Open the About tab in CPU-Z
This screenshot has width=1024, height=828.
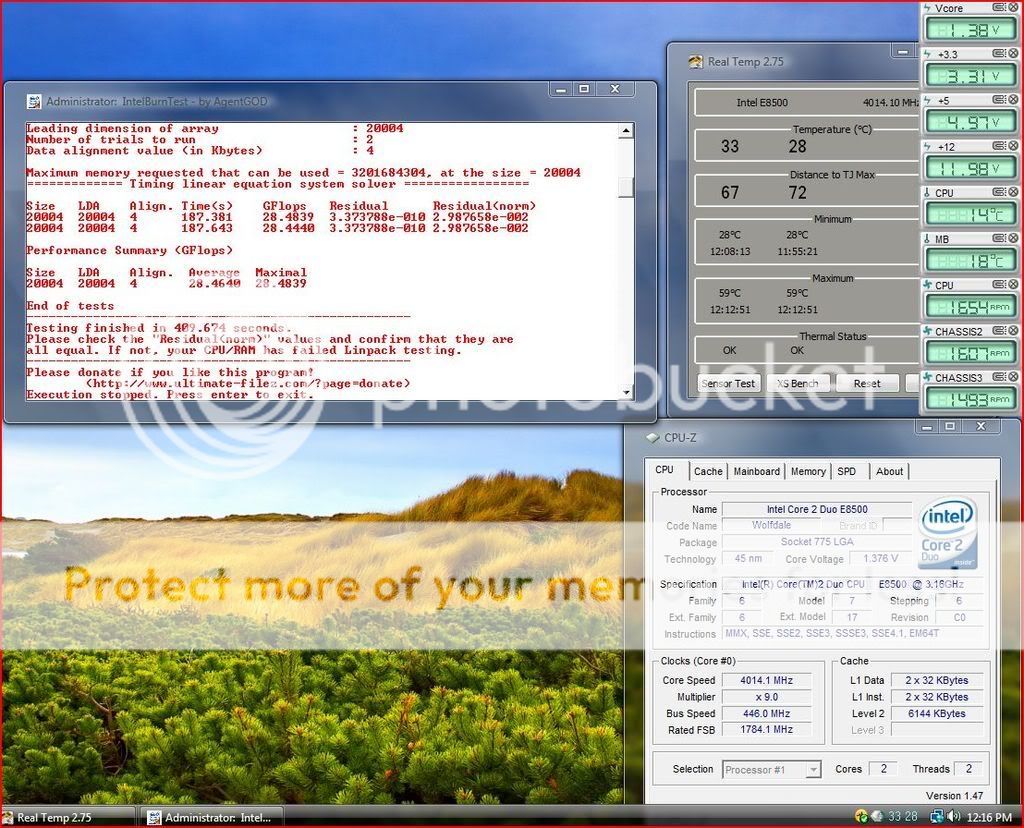tap(889, 471)
